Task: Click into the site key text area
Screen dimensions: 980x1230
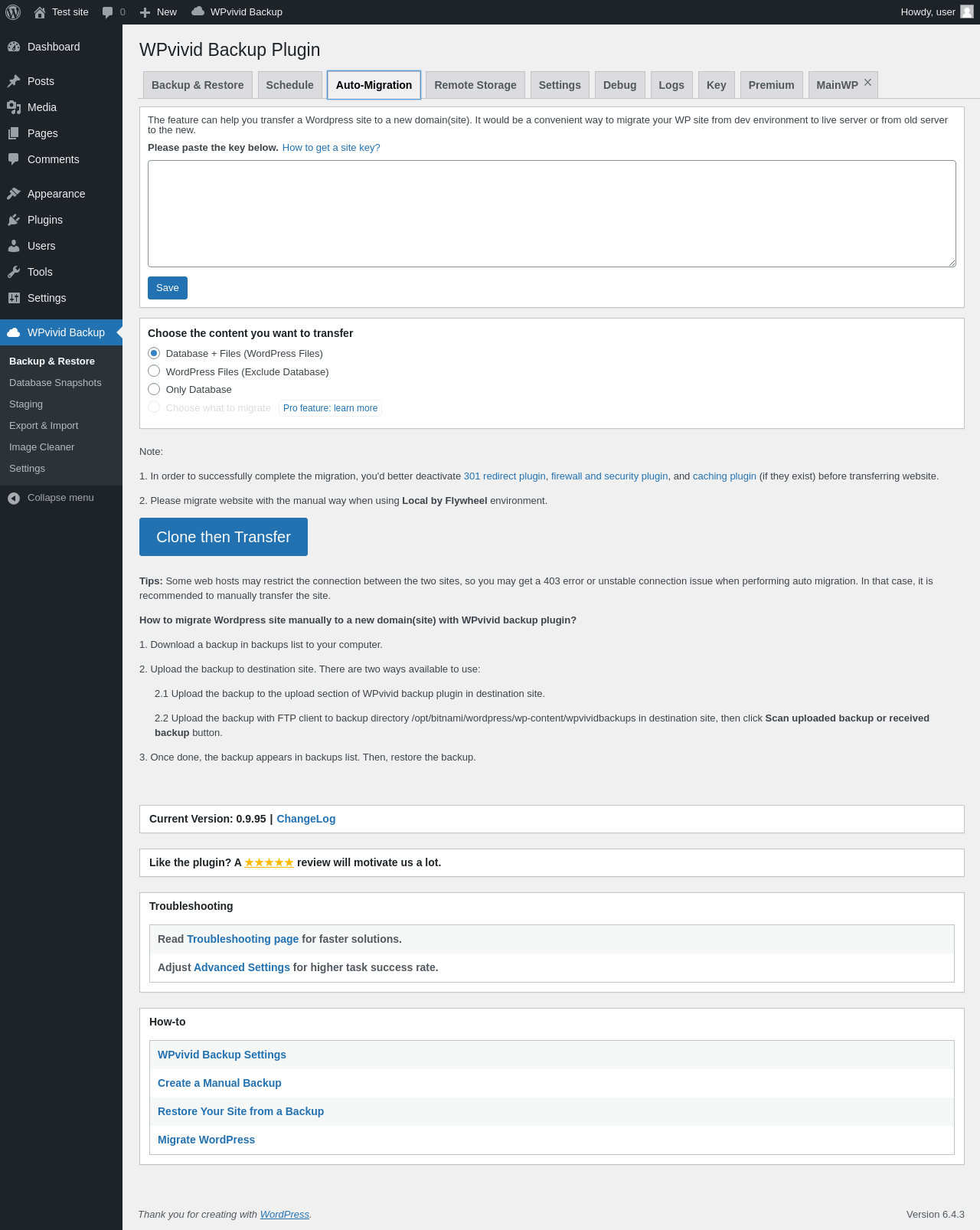Action: [551, 214]
